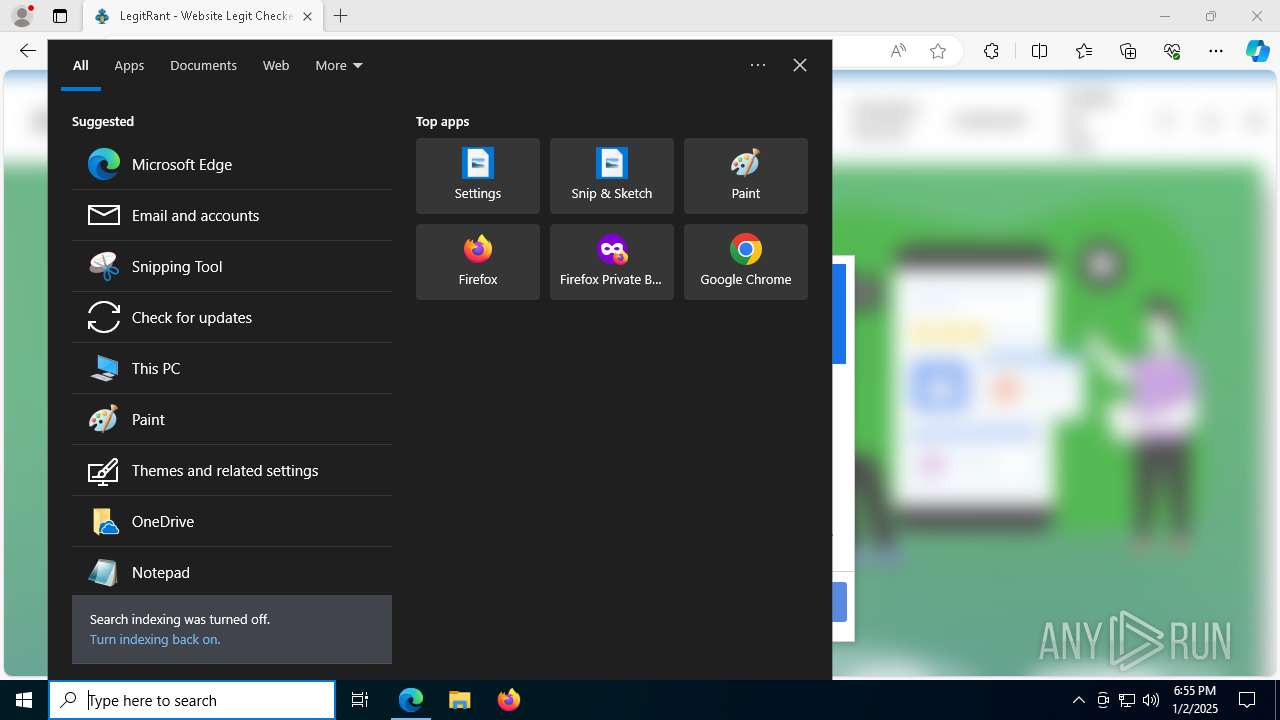
Task: Switch to the Documents search tab
Action: (x=203, y=65)
